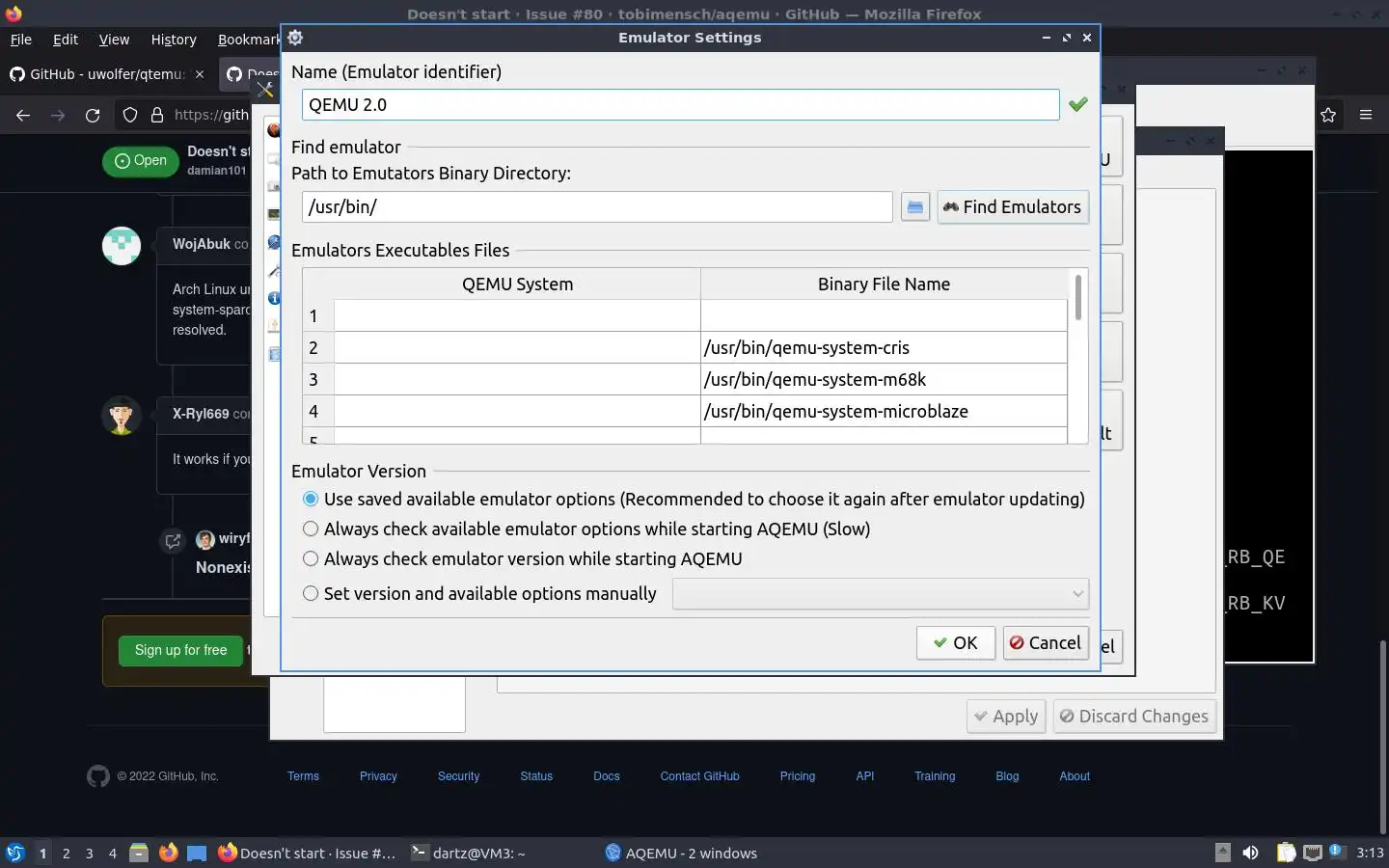Viewport: 1389px width, 868px height.
Task: Select row header 3 in executables table
Action: click(318, 379)
